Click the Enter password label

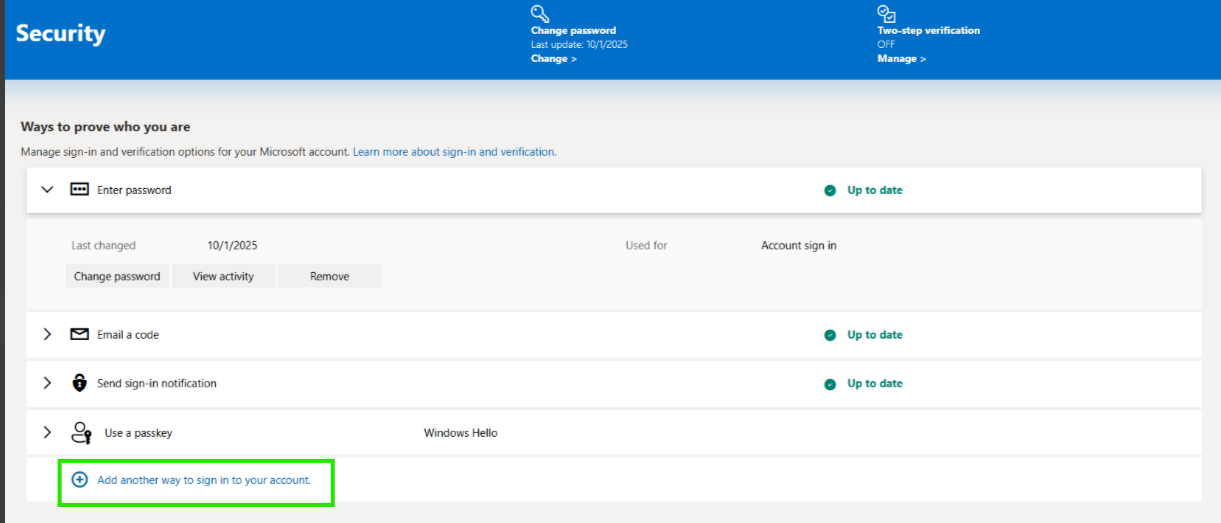pos(134,190)
